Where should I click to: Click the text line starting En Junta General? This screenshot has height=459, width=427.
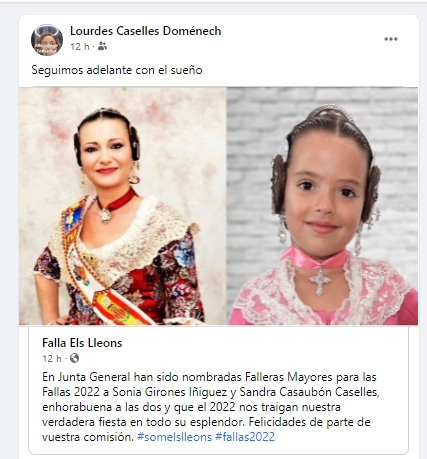click(x=209, y=377)
